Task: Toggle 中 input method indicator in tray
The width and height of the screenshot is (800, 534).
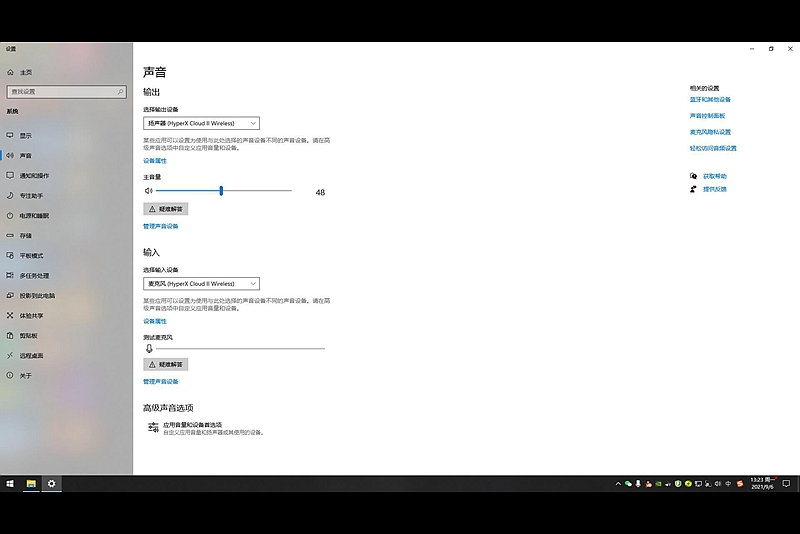Action: click(728, 484)
